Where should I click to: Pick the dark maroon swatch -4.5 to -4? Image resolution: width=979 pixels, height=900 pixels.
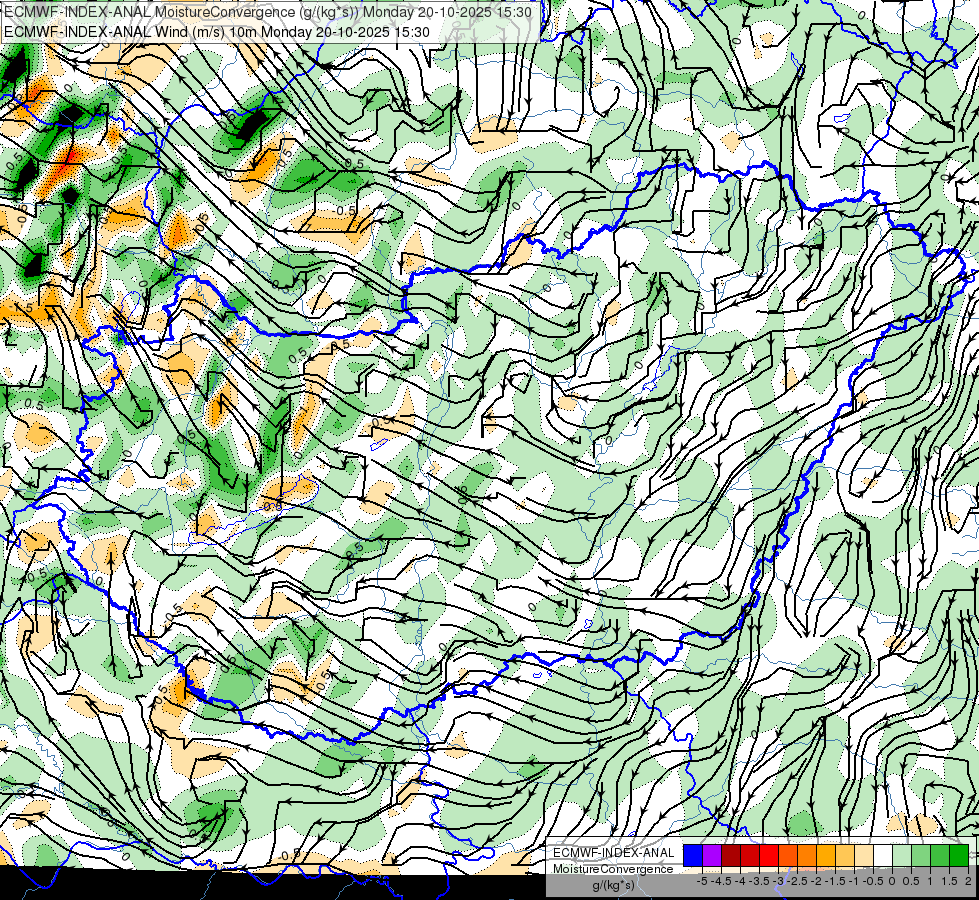731,855
